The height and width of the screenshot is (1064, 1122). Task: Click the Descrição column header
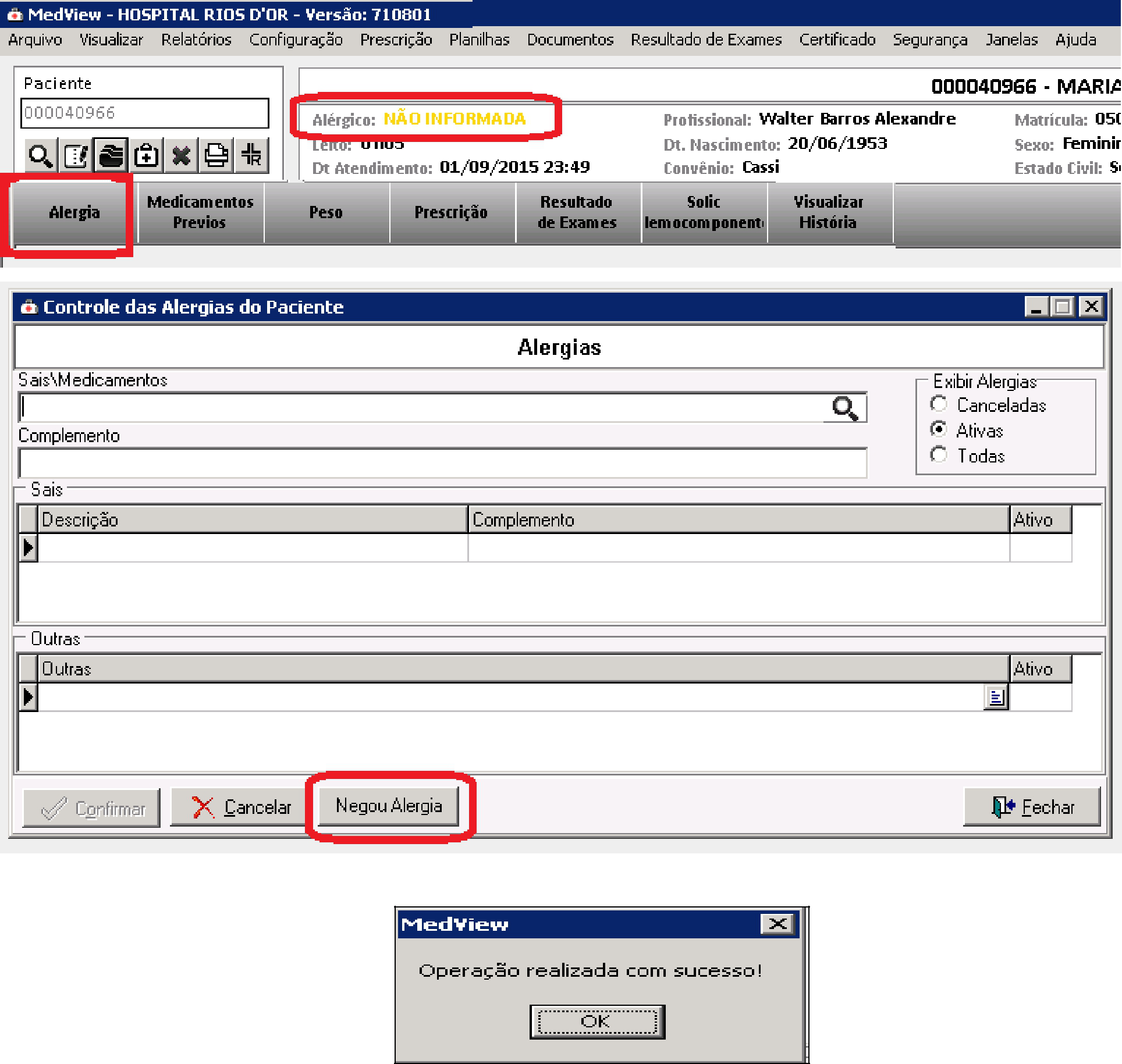point(253,519)
